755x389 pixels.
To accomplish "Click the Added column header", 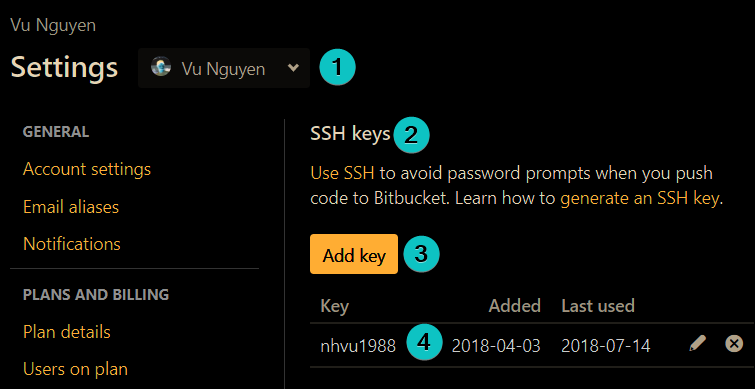I will point(515,306).
